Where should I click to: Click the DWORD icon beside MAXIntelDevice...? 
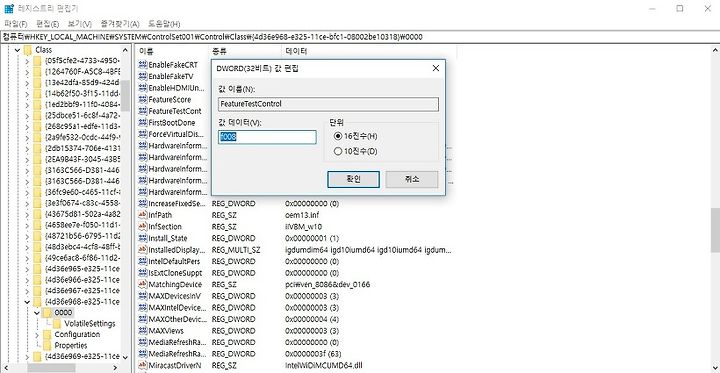tap(143, 307)
